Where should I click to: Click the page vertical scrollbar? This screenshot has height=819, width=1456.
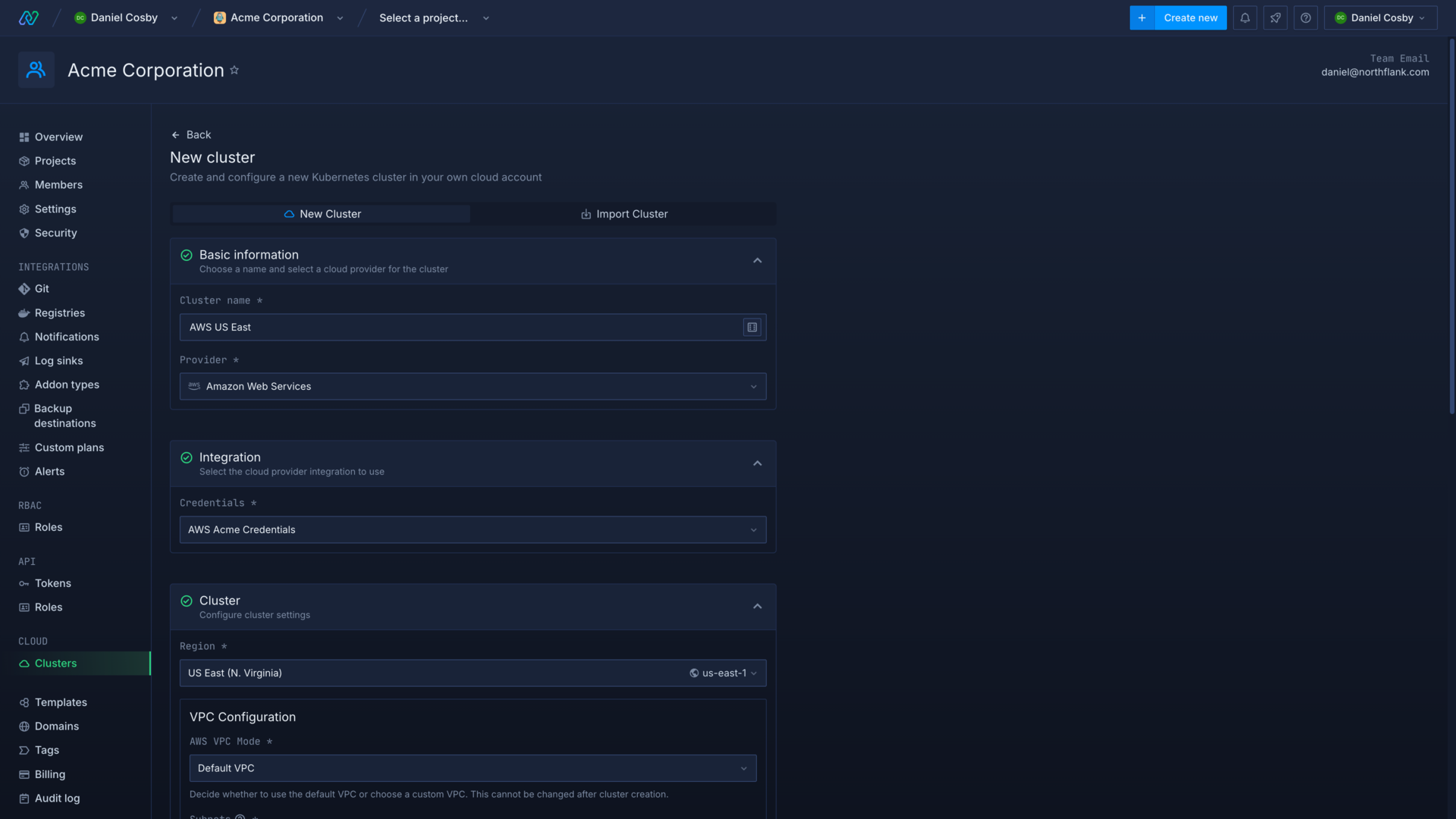[1451, 226]
